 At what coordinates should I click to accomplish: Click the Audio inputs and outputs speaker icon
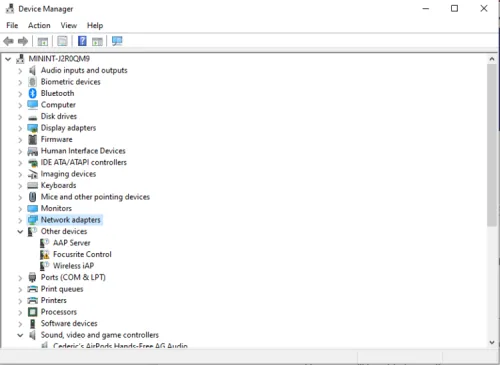coord(32,70)
